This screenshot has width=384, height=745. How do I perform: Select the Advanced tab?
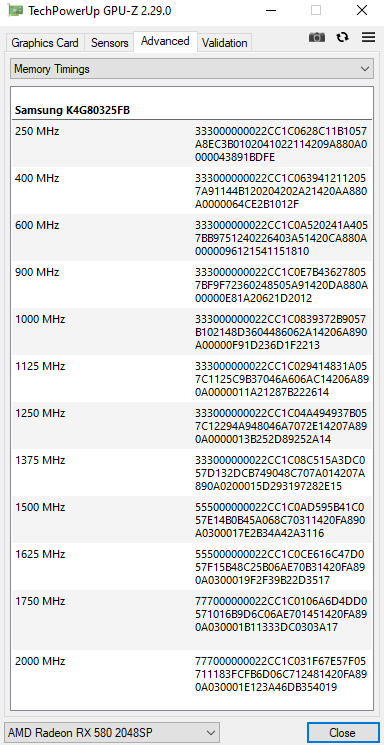point(165,41)
